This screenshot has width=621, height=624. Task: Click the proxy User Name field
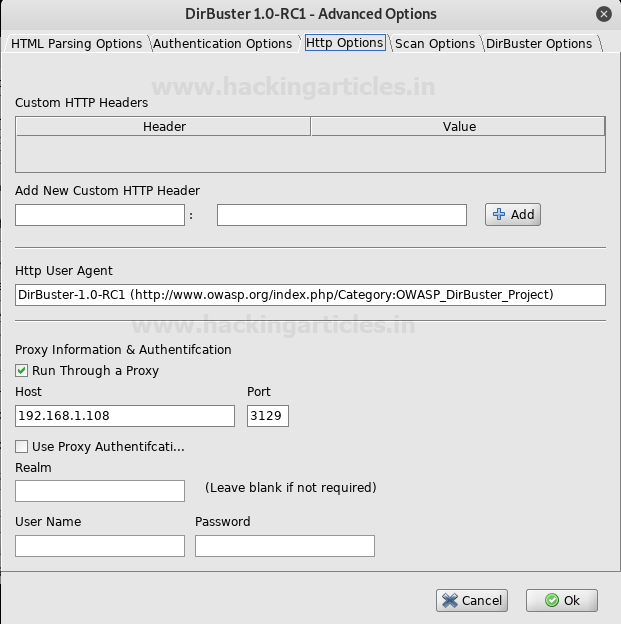pos(100,546)
